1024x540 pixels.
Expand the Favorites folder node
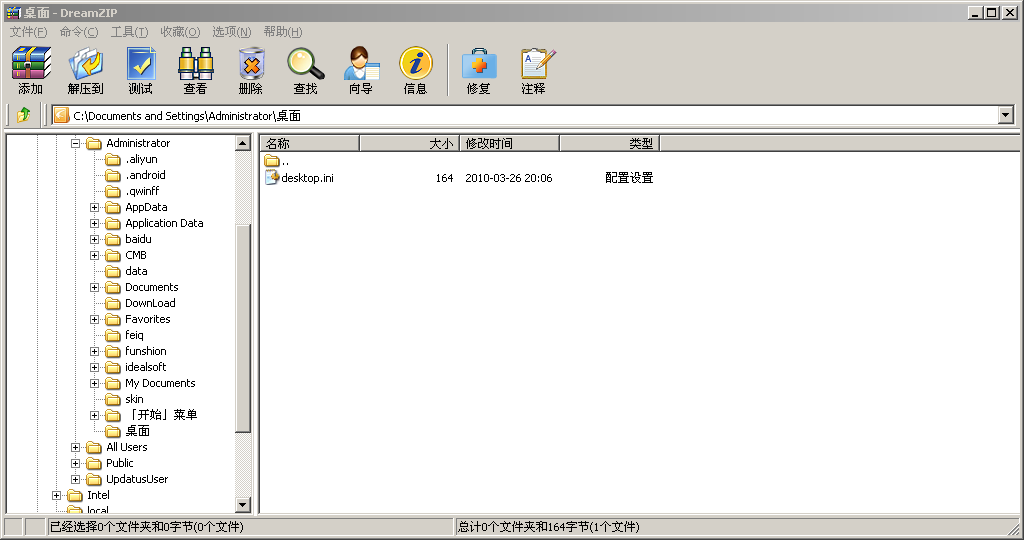click(x=95, y=319)
